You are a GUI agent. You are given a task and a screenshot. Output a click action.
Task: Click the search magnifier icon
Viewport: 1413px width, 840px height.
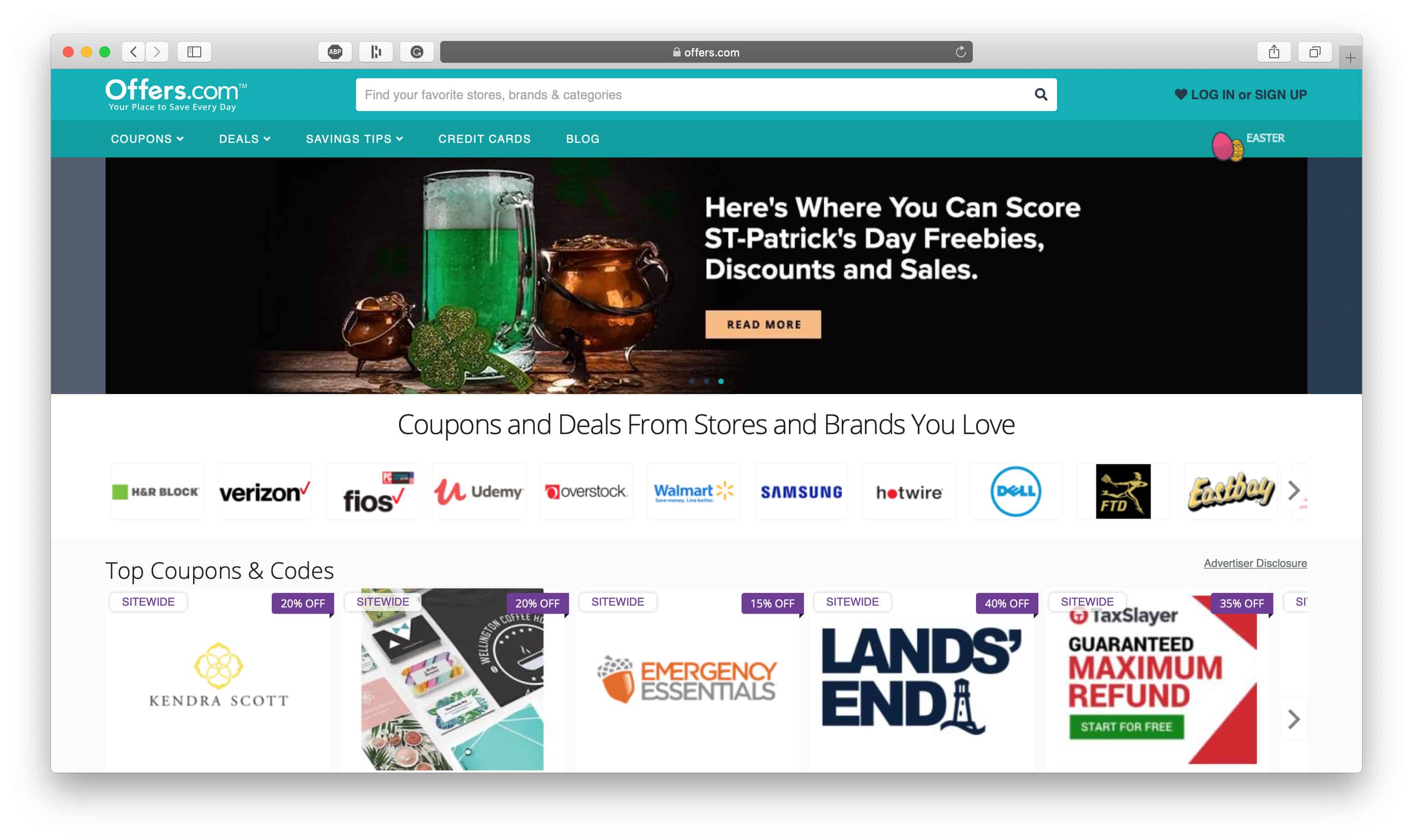coord(1041,95)
